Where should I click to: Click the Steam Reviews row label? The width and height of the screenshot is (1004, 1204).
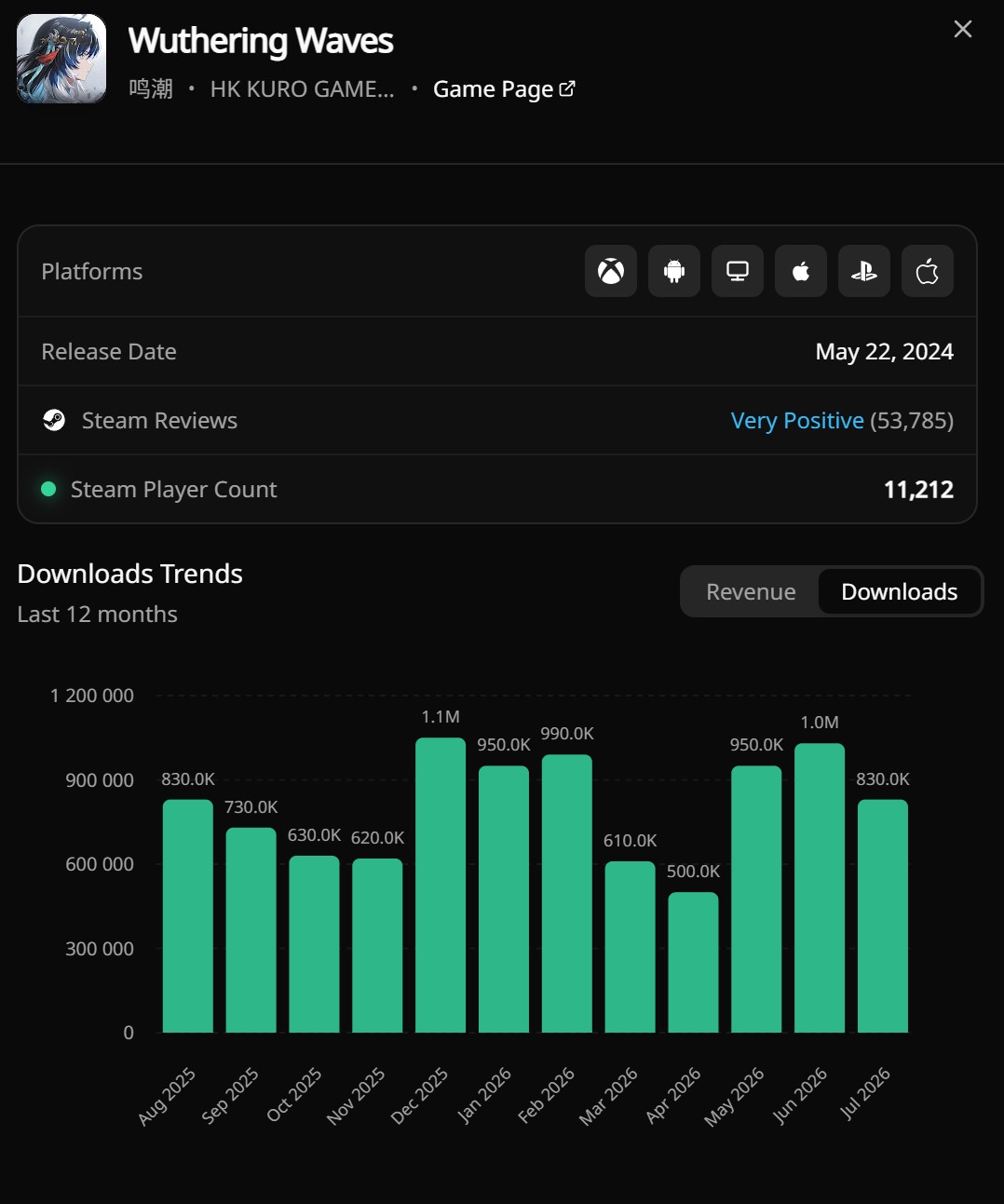click(159, 421)
